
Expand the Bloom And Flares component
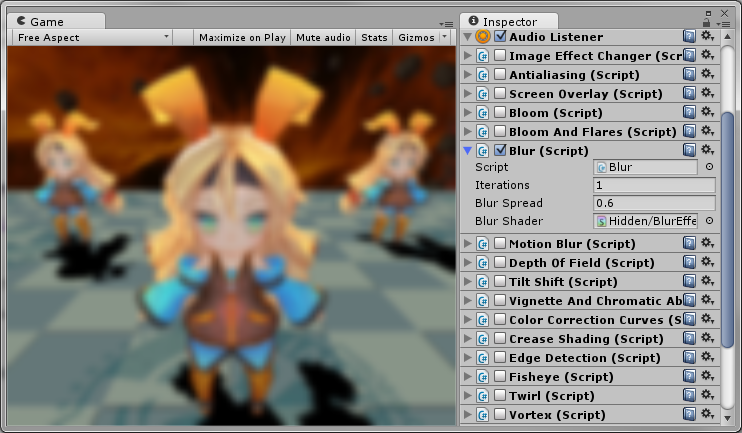468,131
